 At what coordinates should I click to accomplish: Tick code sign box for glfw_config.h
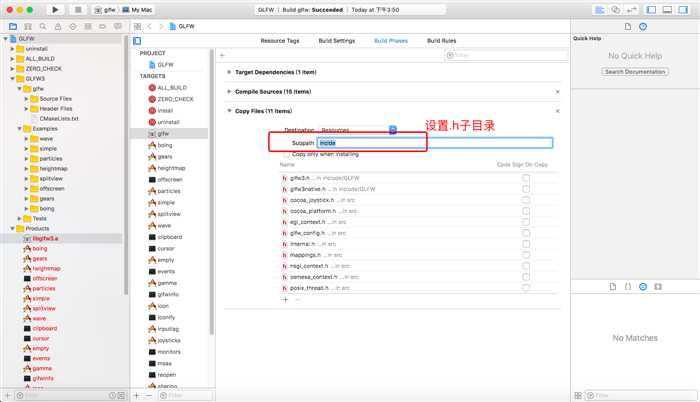(x=526, y=233)
